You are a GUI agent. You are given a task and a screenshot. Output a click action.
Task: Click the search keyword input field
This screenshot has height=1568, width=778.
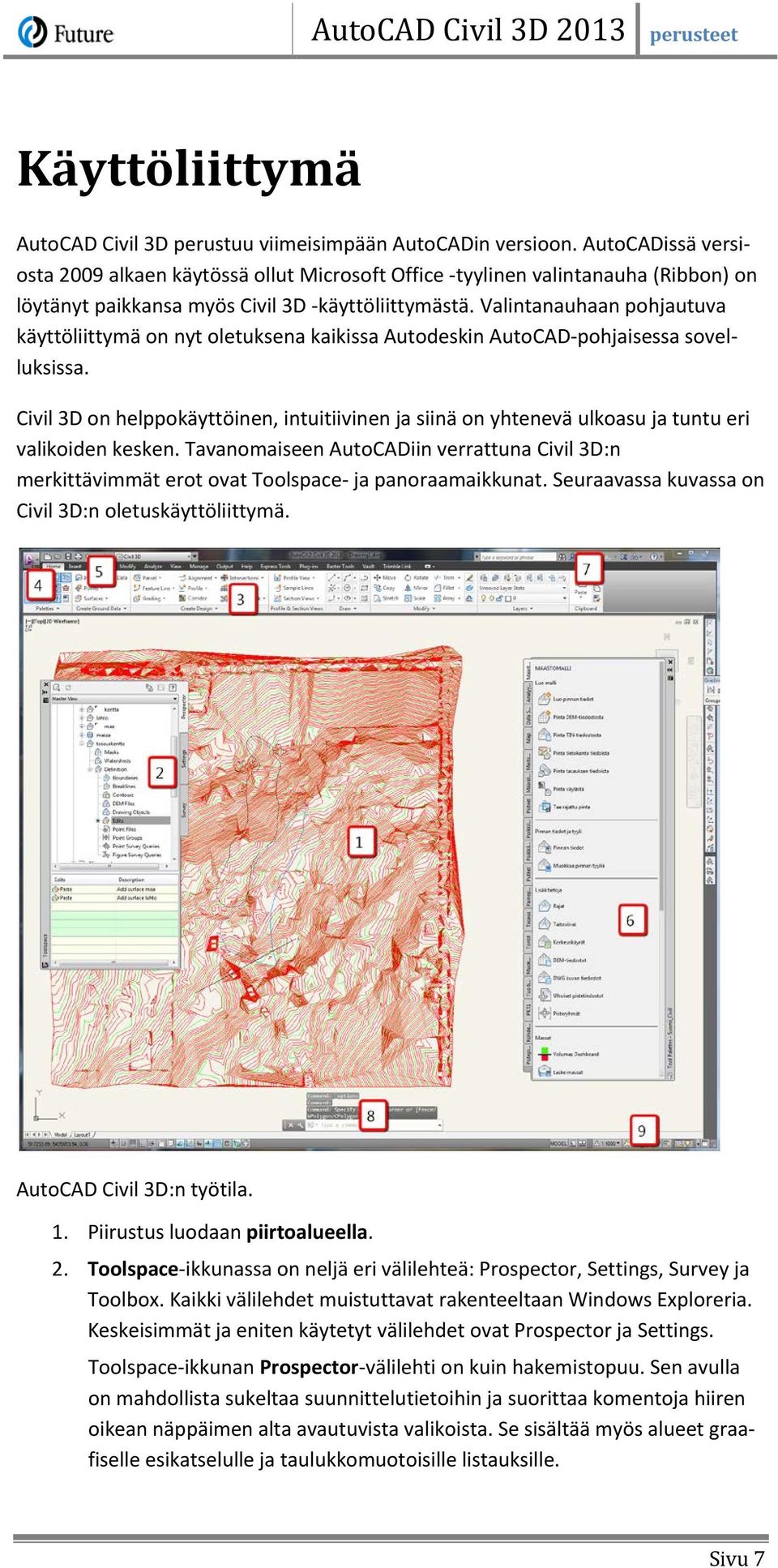pyautogui.click(x=519, y=557)
